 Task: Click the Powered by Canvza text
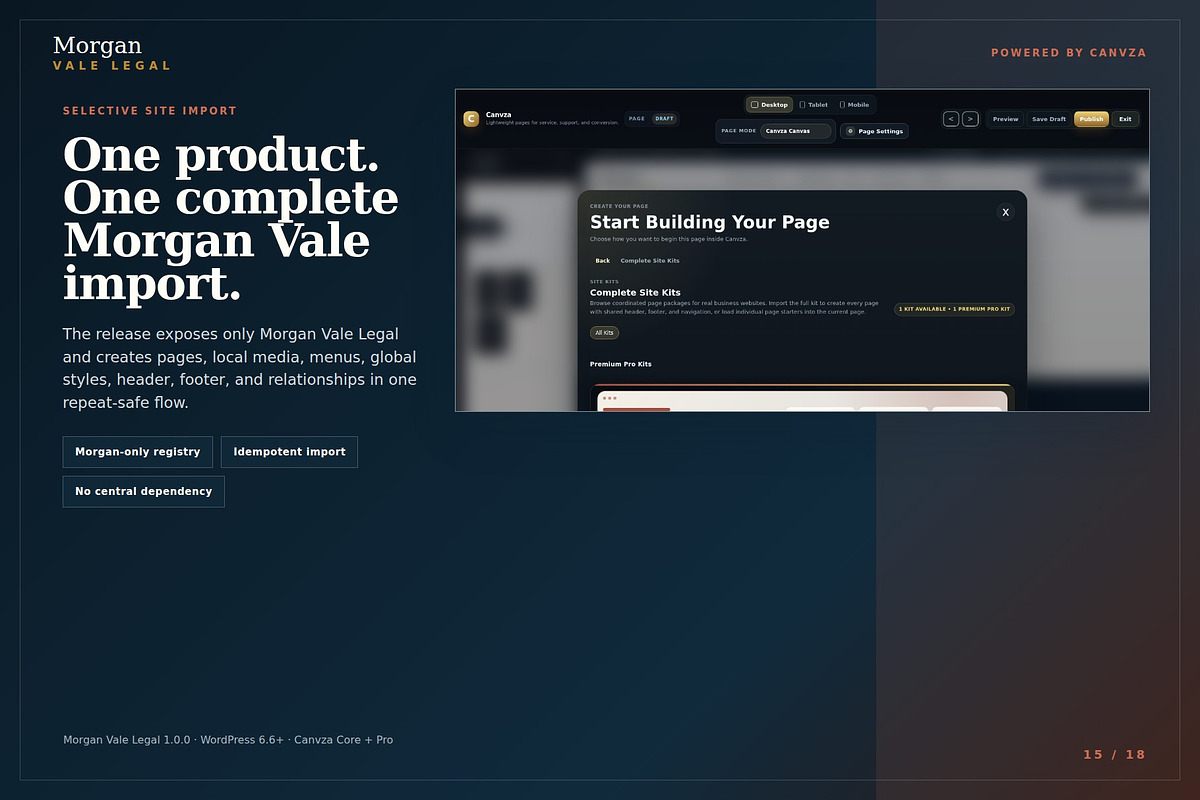[x=1069, y=53]
